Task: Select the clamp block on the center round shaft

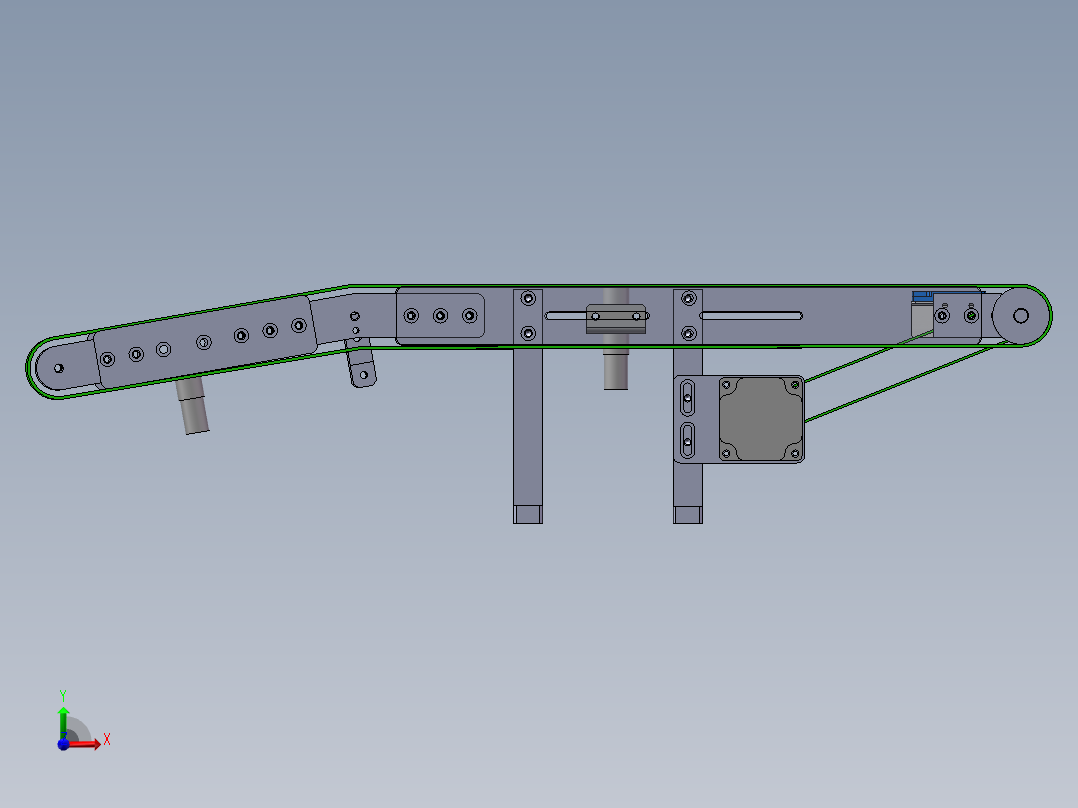Action: (616, 318)
